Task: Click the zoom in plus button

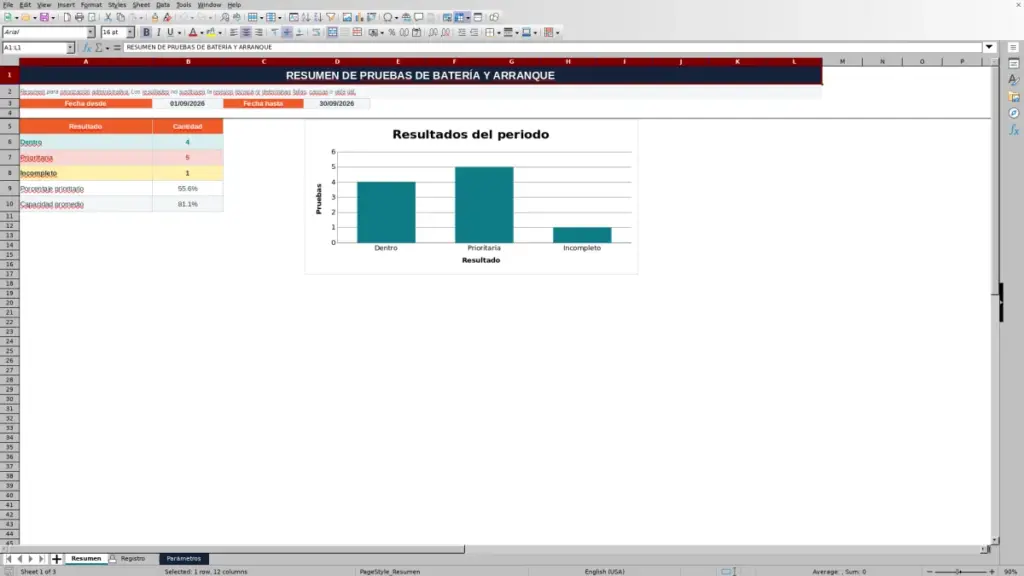Action: tap(992, 572)
